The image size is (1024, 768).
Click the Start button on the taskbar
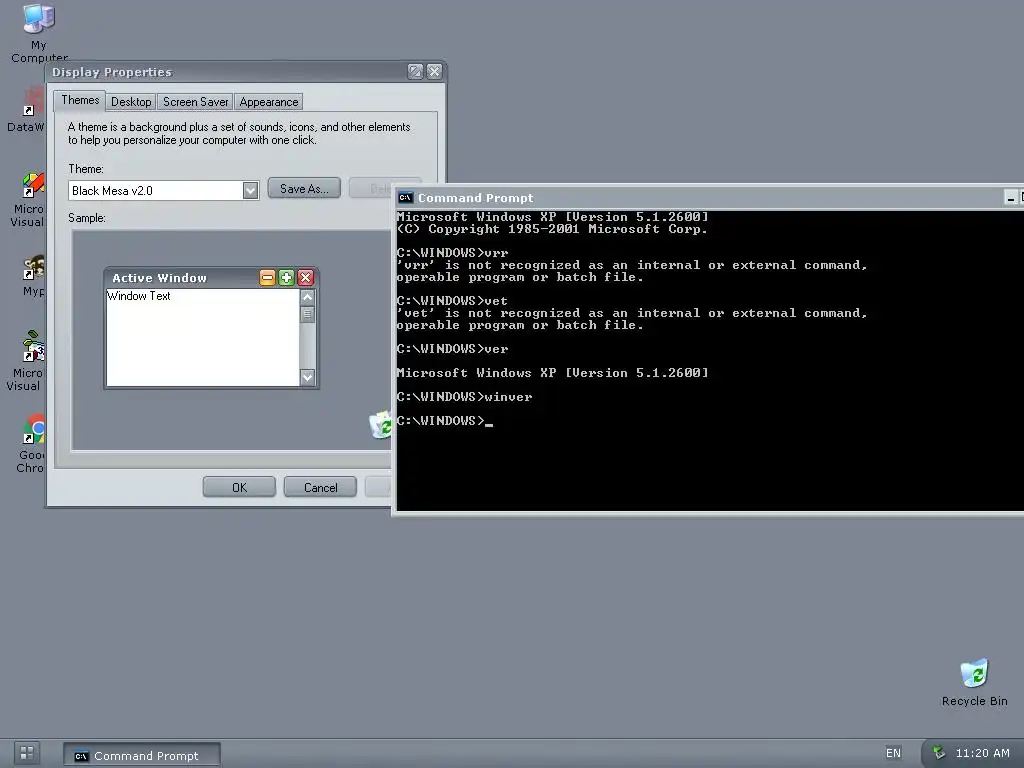[26, 753]
